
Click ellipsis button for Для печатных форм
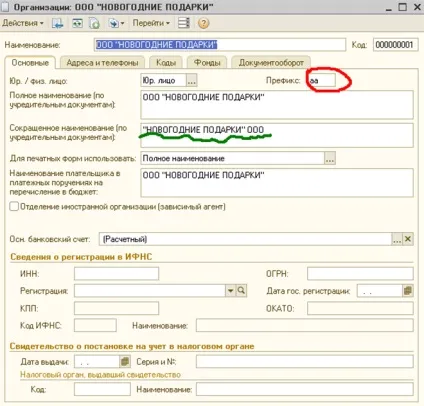coord(330,158)
